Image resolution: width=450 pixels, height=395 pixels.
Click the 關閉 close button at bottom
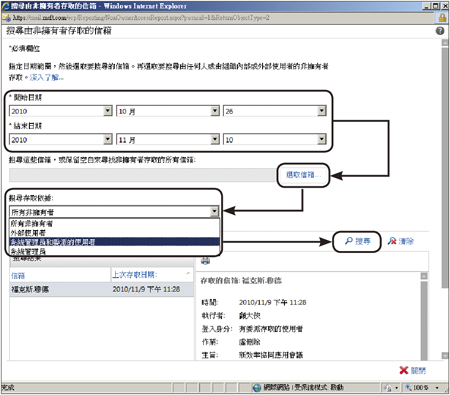pyautogui.click(x=413, y=370)
